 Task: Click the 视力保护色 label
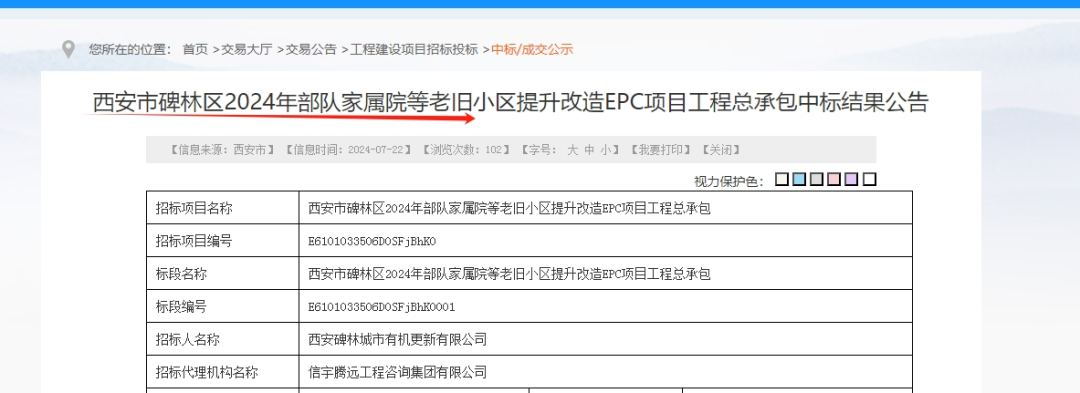(729, 181)
